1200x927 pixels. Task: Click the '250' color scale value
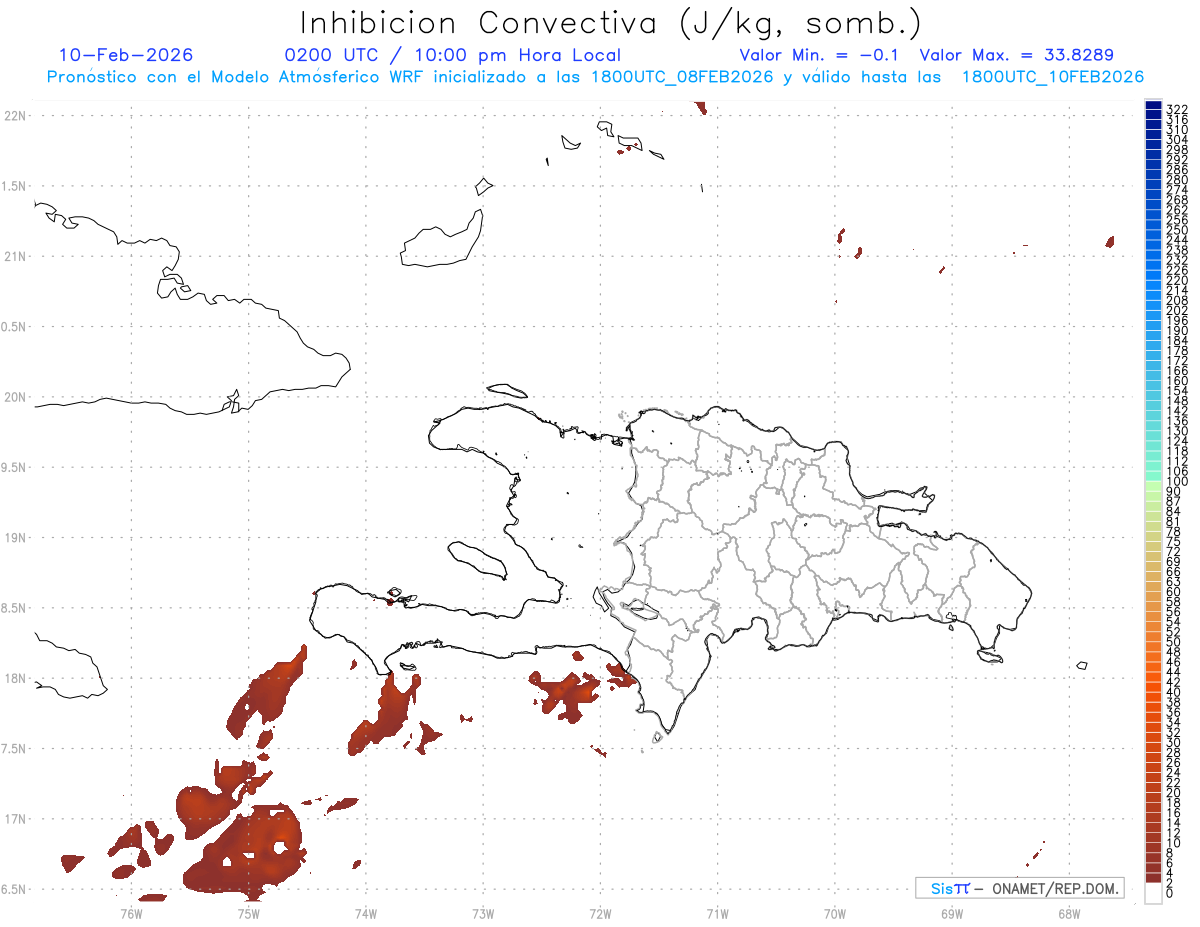[x=1176, y=230]
